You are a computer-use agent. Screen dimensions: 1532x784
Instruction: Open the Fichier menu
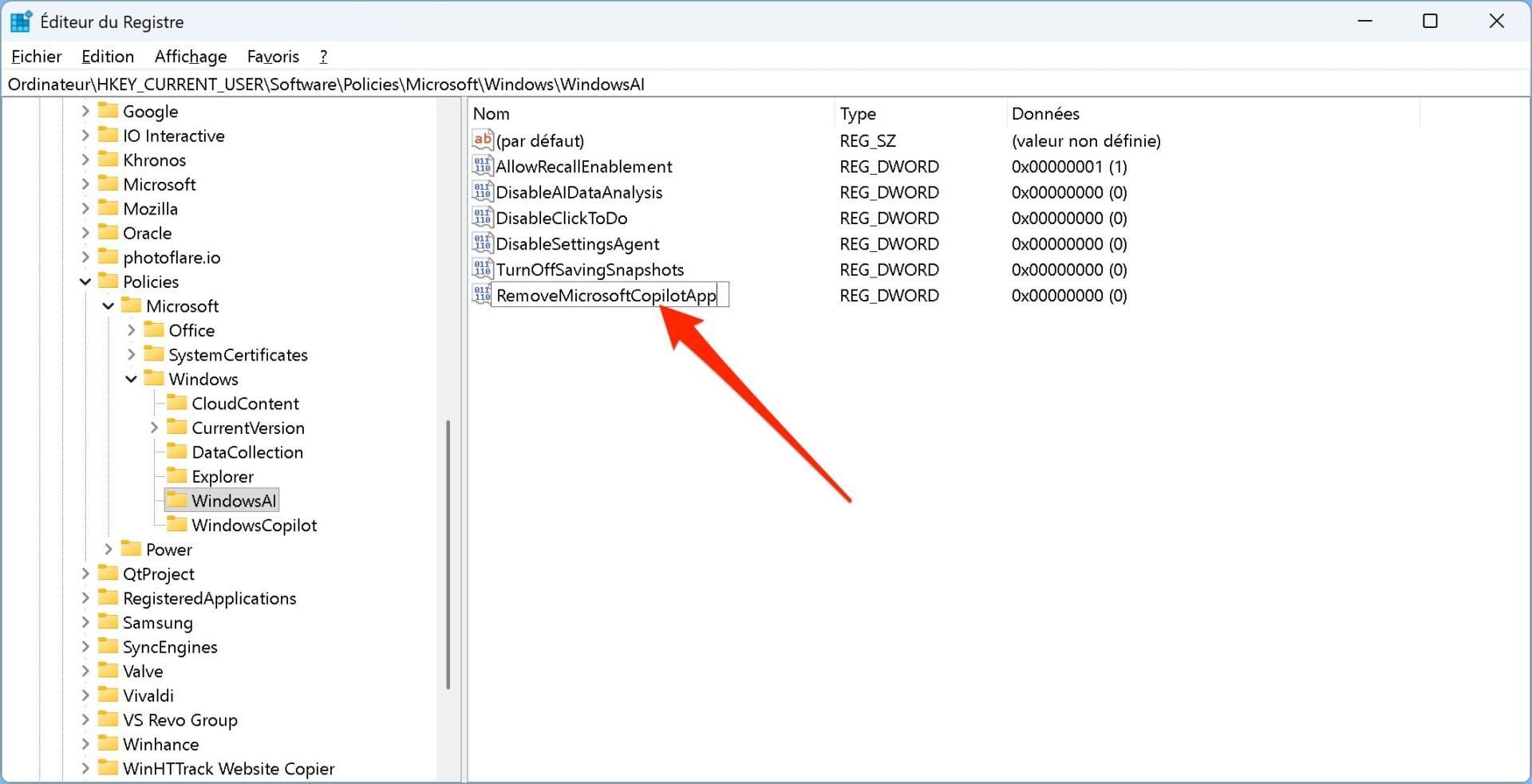(37, 56)
